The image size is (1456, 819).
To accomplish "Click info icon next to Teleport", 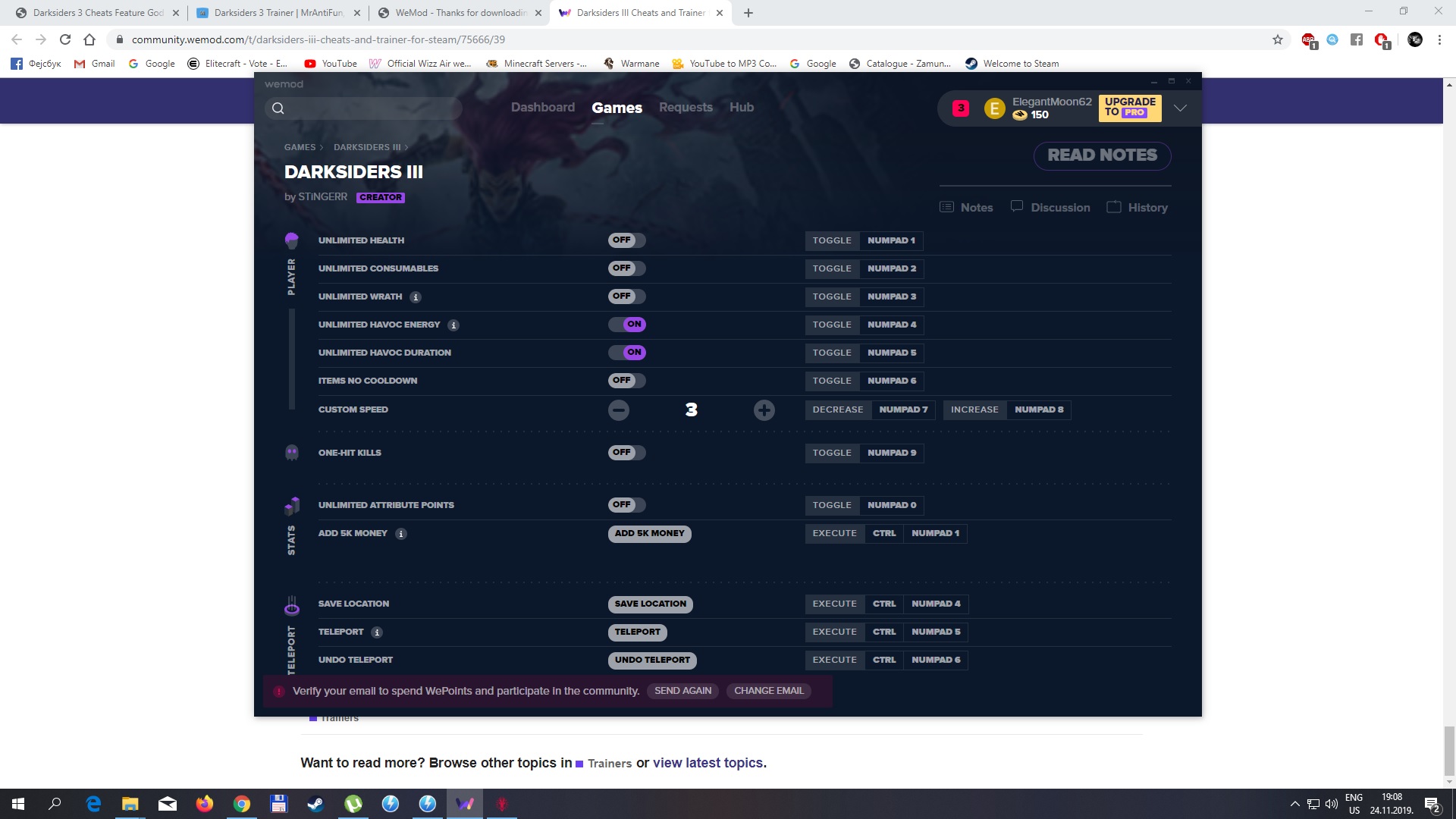I will pyautogui.click(x=377, y=632).
